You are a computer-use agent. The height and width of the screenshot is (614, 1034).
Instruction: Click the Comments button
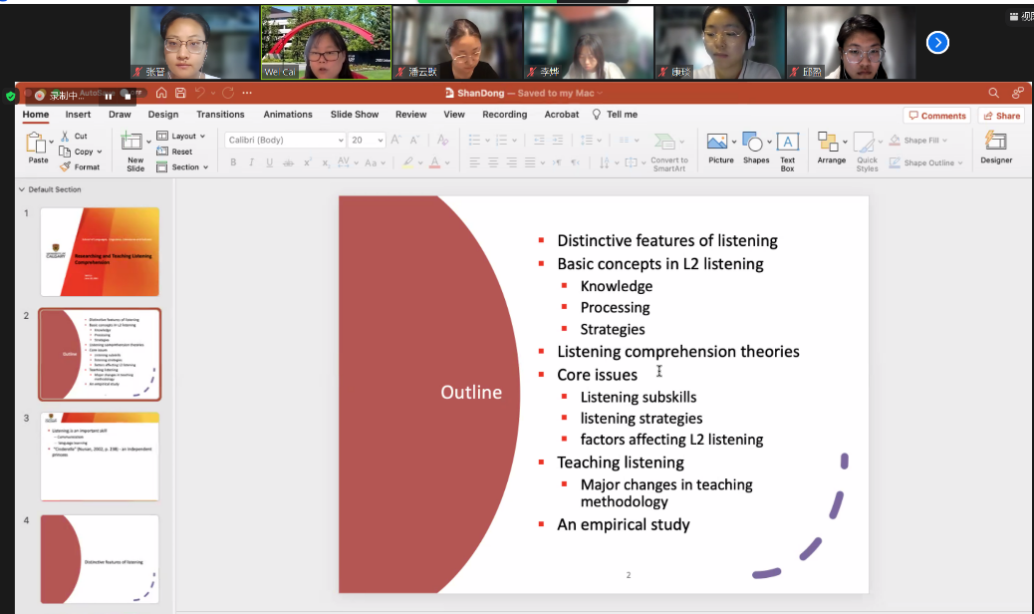coord(937,116)
